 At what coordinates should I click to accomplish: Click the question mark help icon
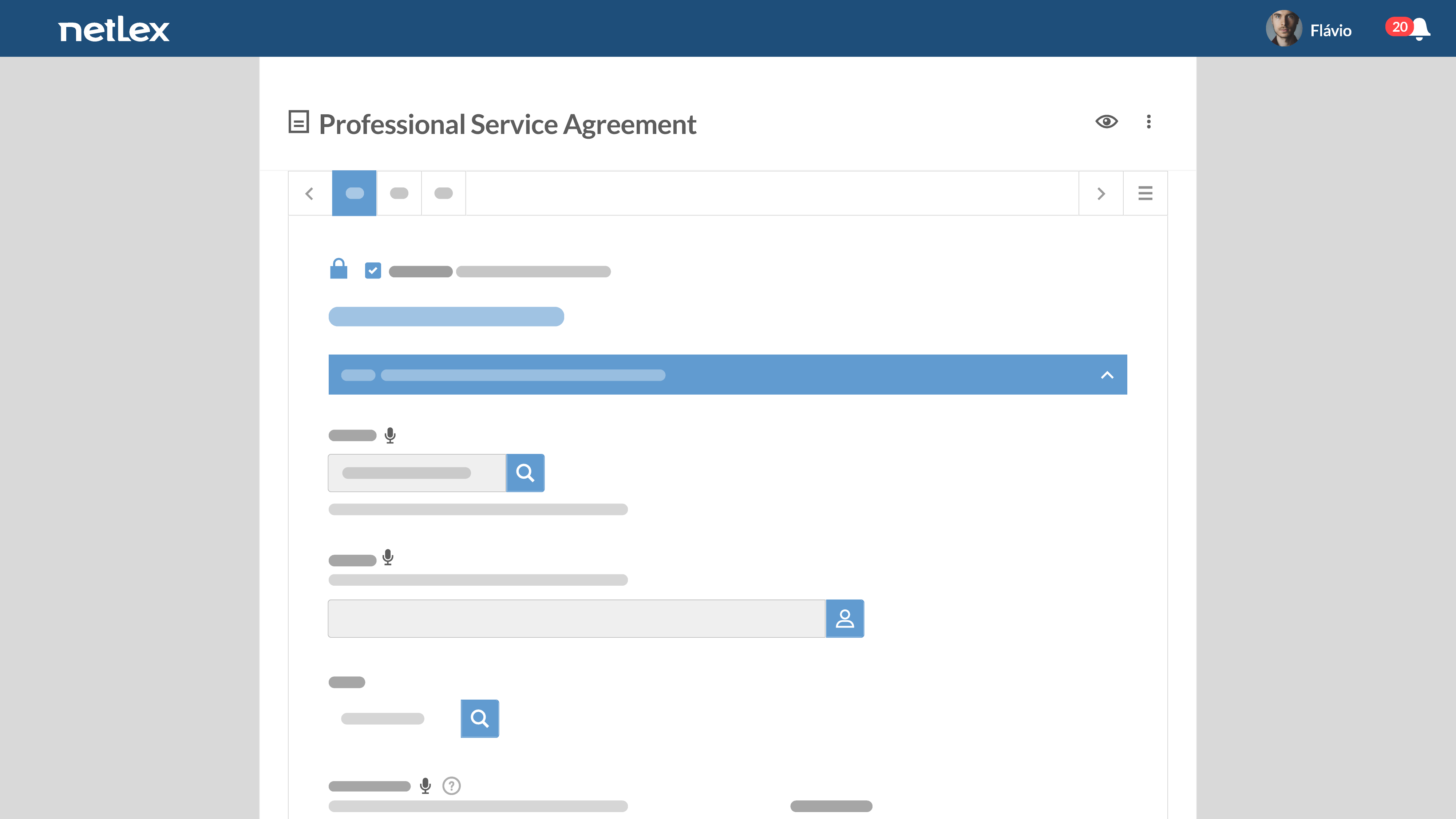point(451,786)
